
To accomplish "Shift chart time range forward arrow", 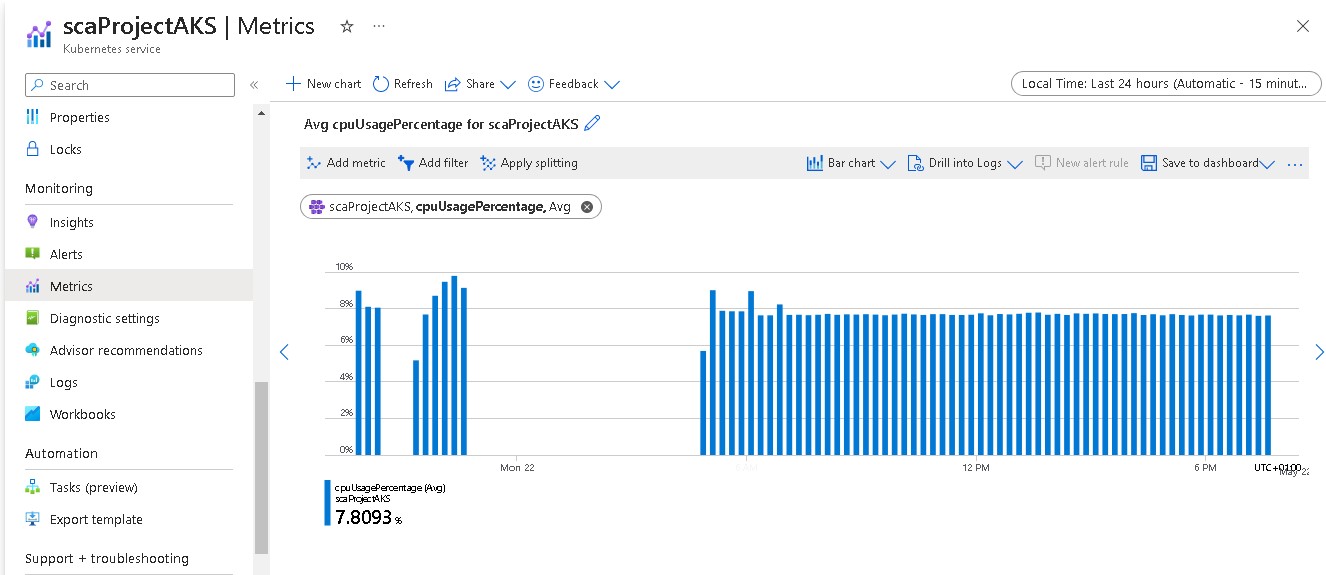I will click(1319, 352).
